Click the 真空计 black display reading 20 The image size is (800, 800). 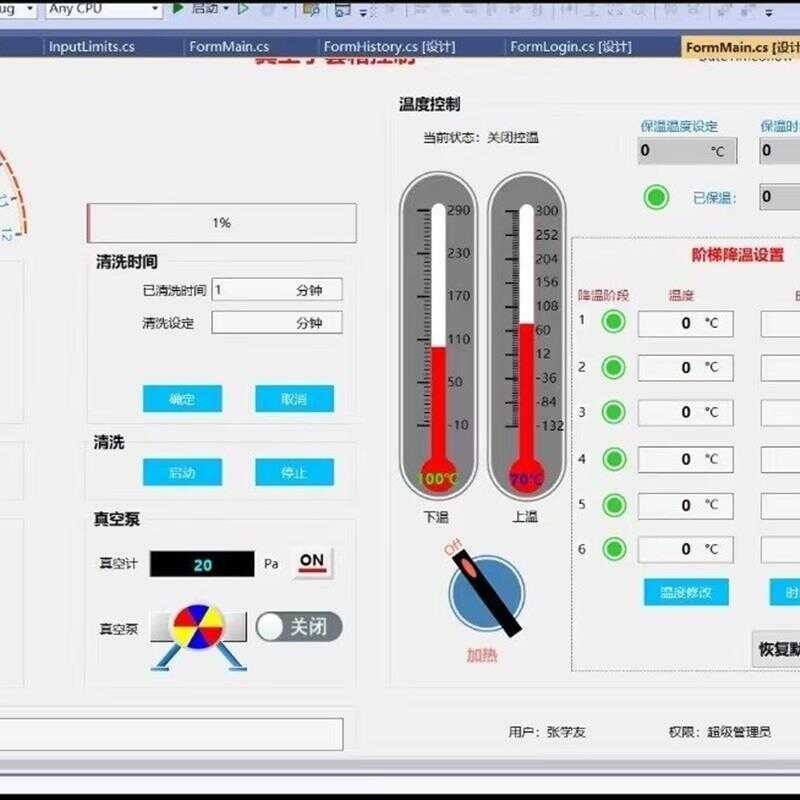[202, 564]
